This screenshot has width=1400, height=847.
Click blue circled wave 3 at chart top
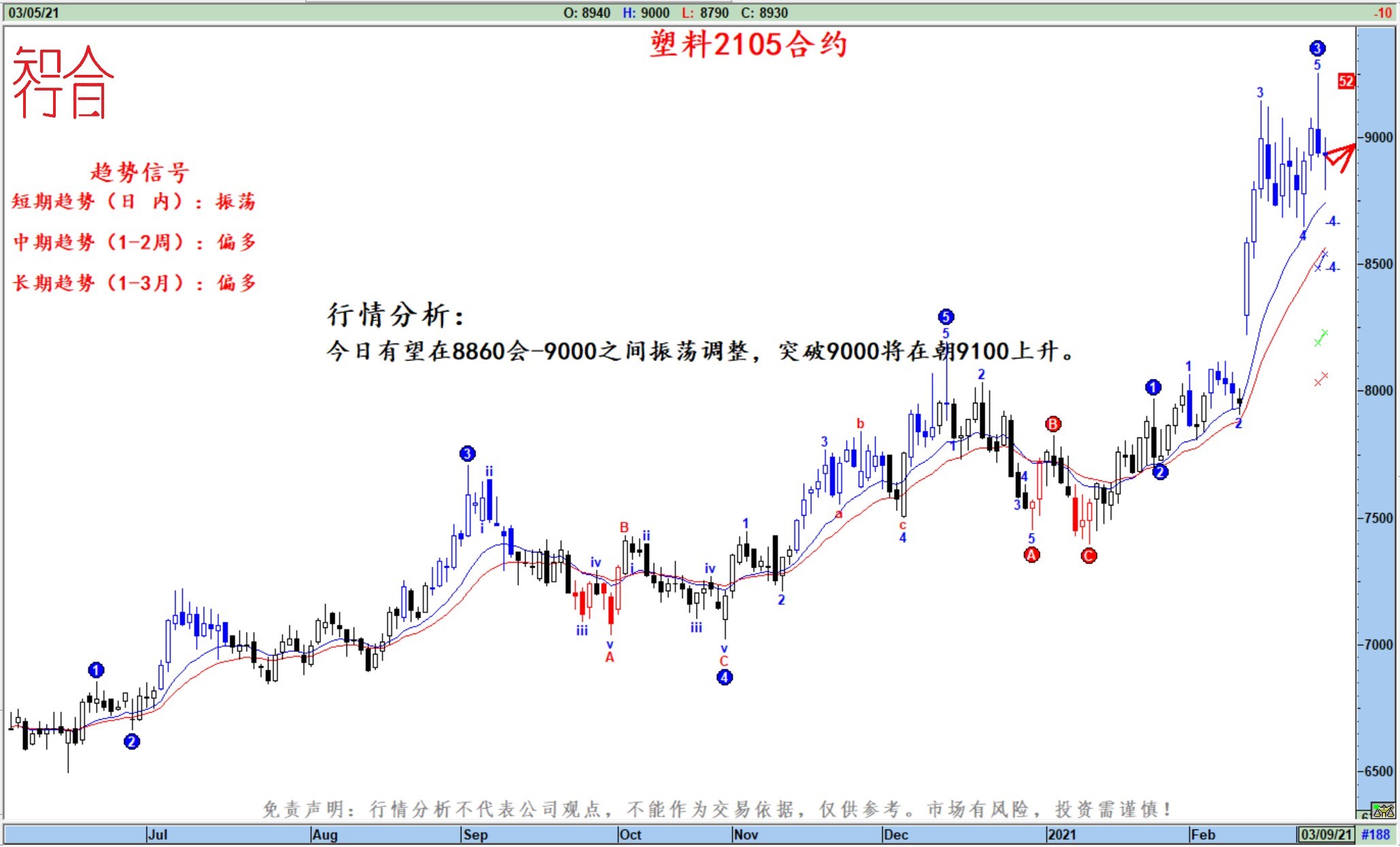(1317, 48)
